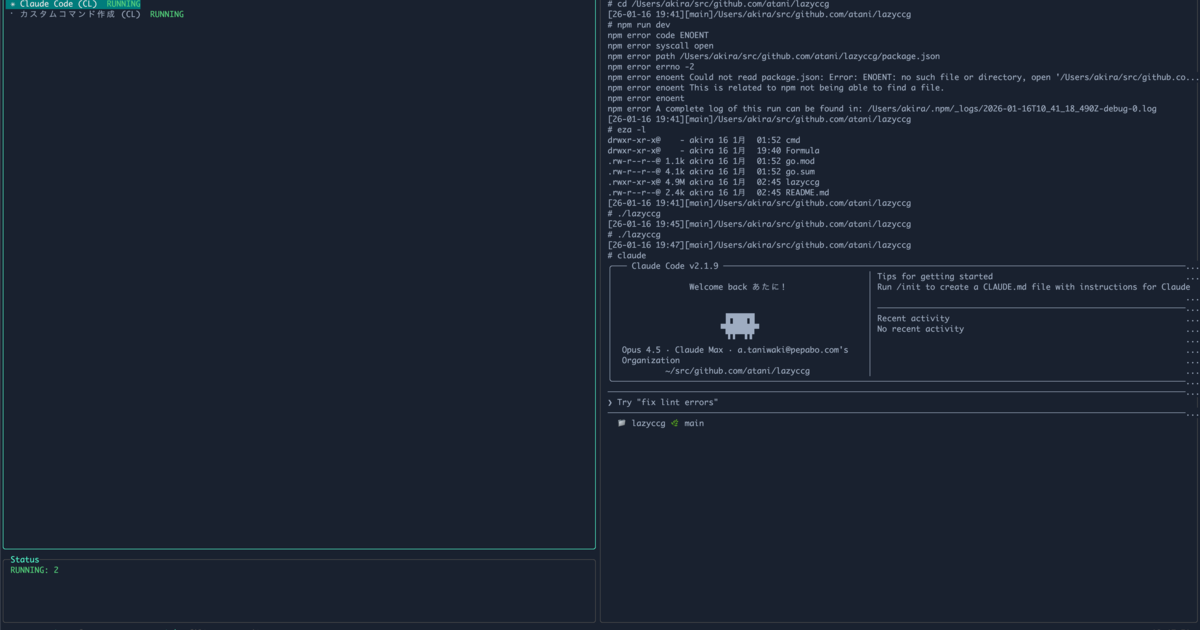
Task: Click the Claude Code pixel mascot icon
Action: coord(739,324)
